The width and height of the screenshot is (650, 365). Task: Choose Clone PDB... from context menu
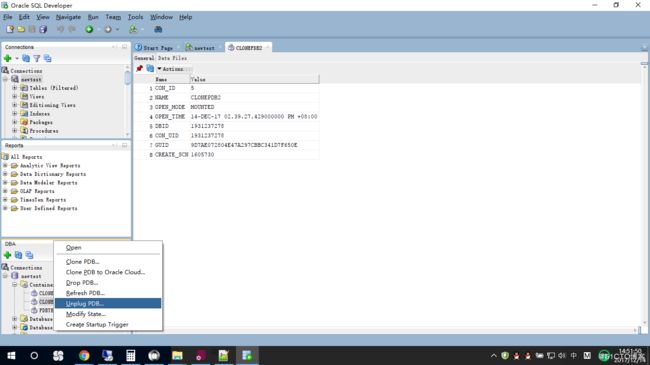108,262
